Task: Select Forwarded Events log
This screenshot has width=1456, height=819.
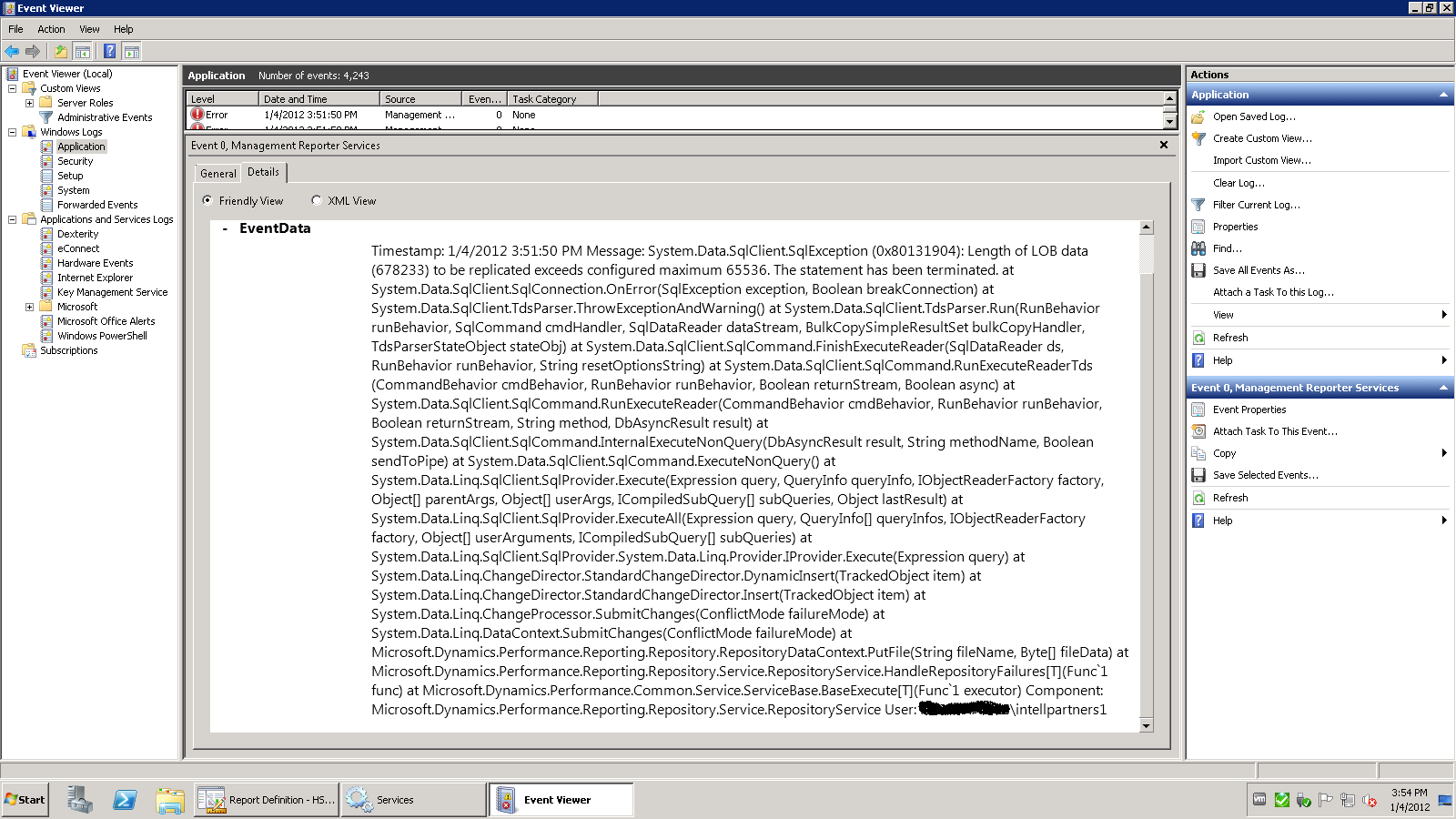Action: tap(97, 205)
